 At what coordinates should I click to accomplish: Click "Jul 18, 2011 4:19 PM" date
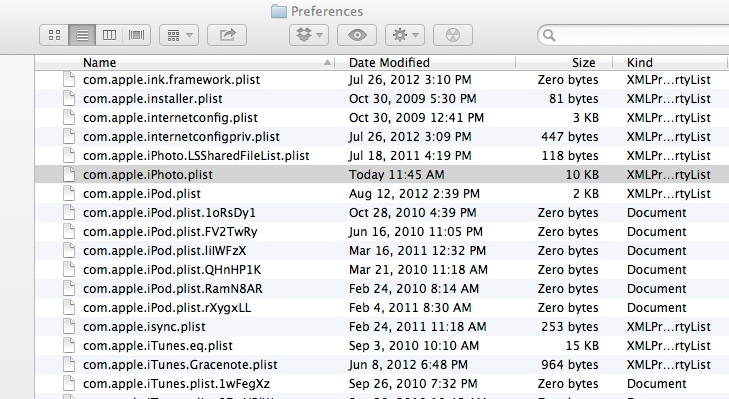tap(410, 156)
